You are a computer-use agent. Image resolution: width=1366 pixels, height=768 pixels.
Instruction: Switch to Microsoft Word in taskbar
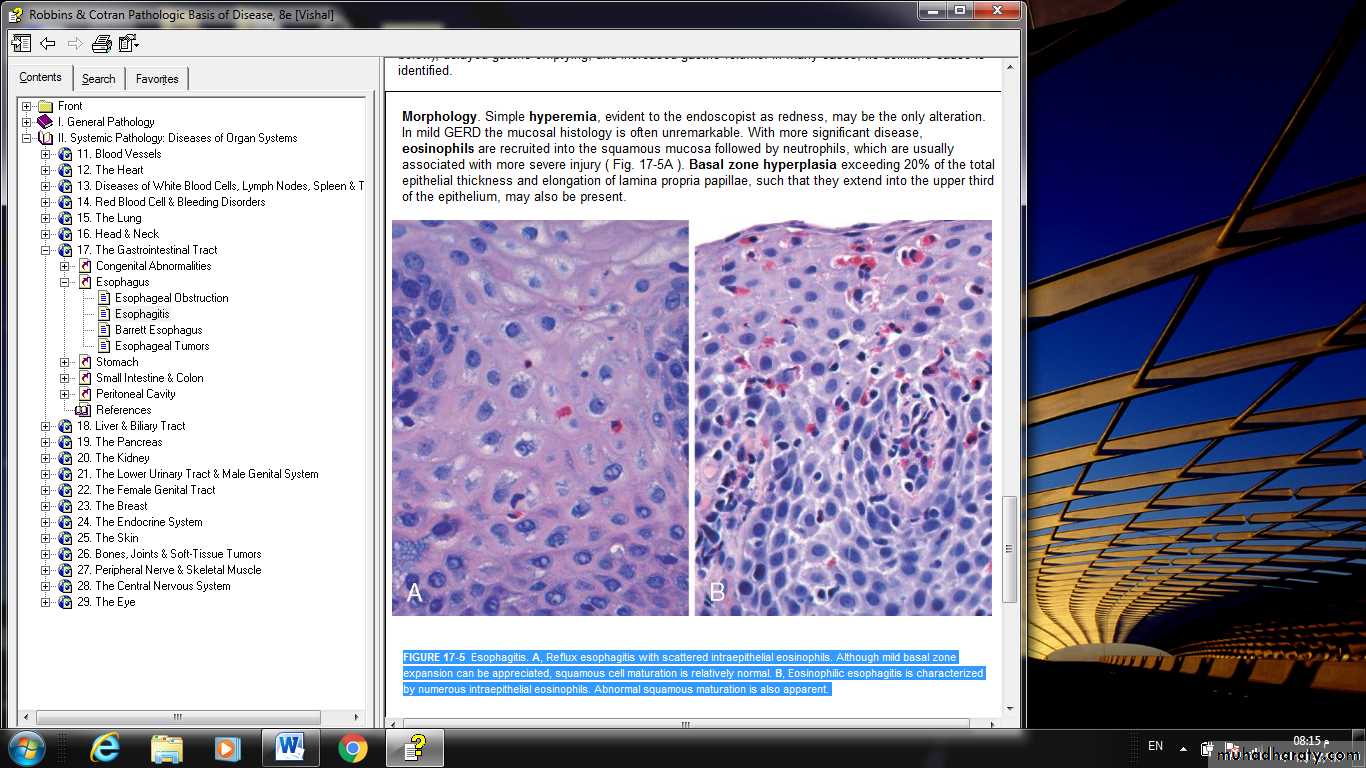[x=290, y=747]
